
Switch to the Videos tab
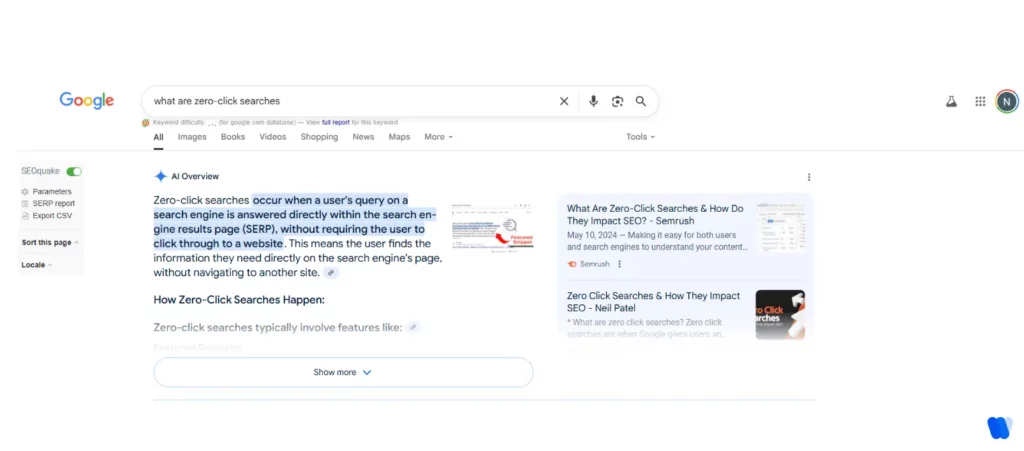273,137
